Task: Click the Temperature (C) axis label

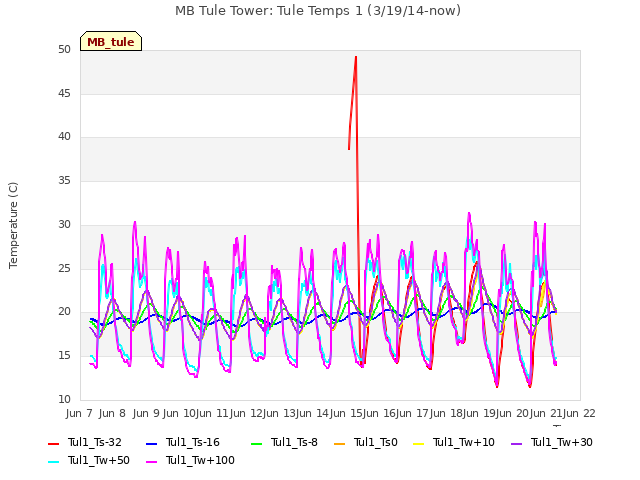Action: (x=13, y=225)
